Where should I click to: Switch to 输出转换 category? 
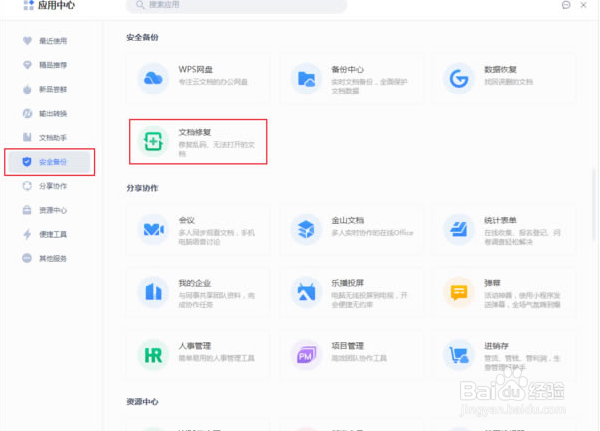coord(49,113)
